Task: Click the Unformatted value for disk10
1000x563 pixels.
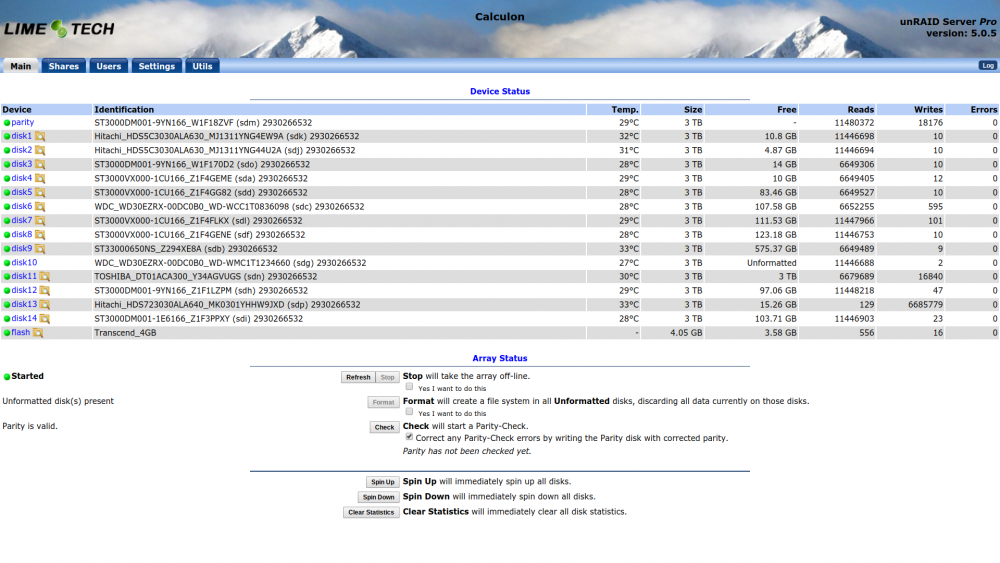Action: click(x=772, y=263)
